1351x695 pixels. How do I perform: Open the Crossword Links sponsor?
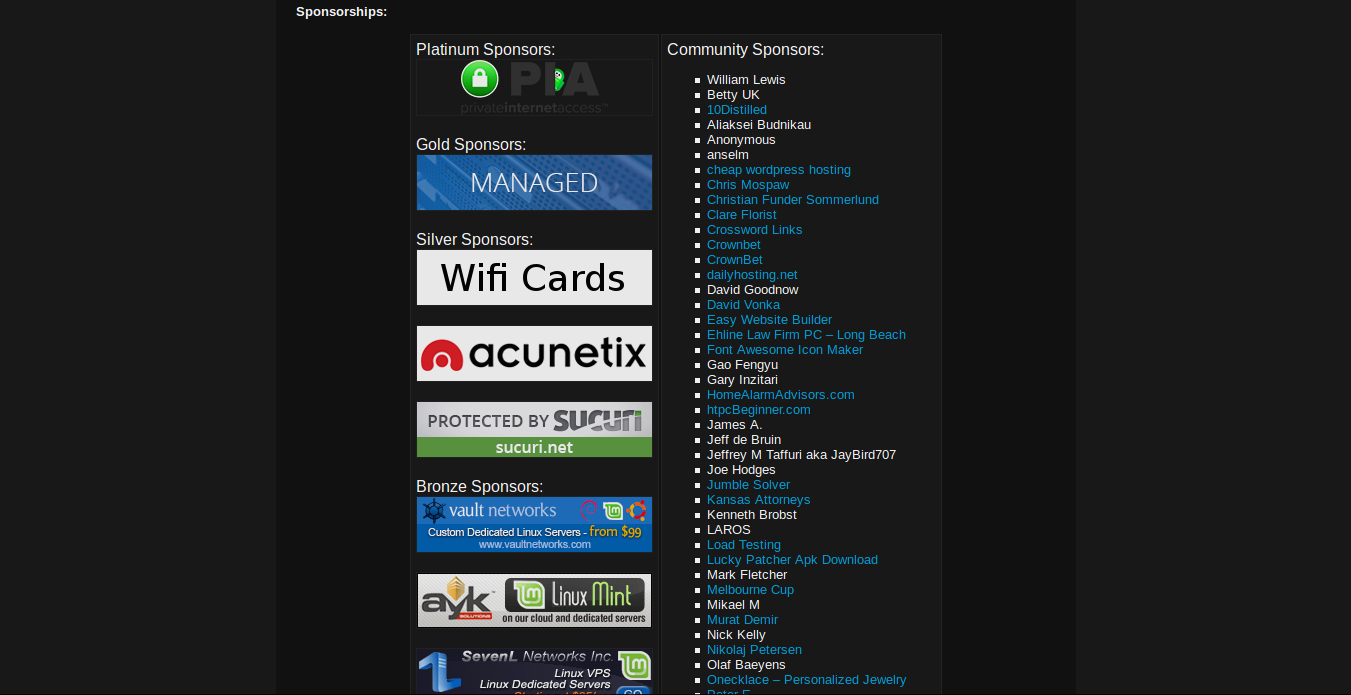[x=755, y=230]
